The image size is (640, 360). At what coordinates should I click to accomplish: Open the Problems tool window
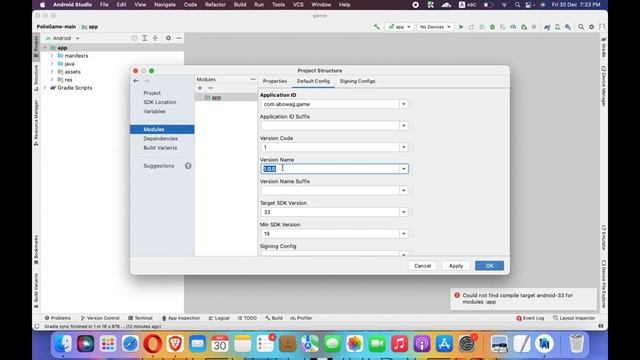point(58,318)
